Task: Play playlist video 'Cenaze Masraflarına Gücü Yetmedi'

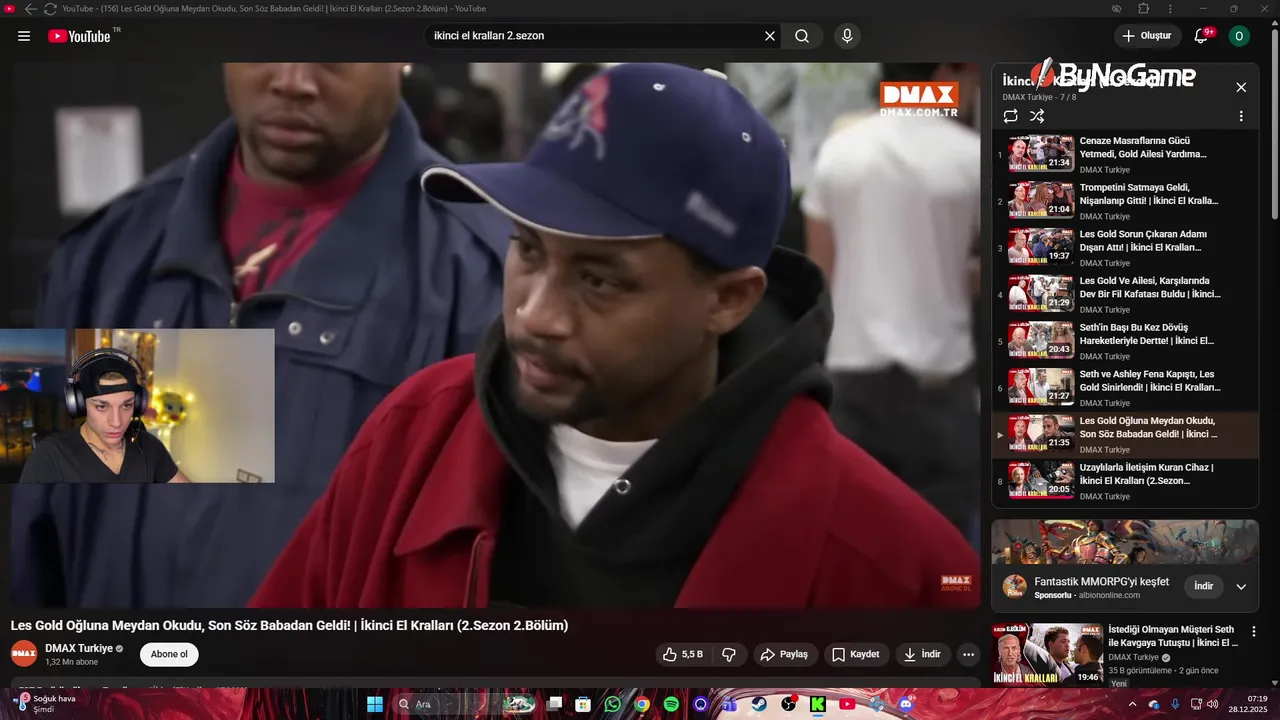Action: tap(1125, 155)
